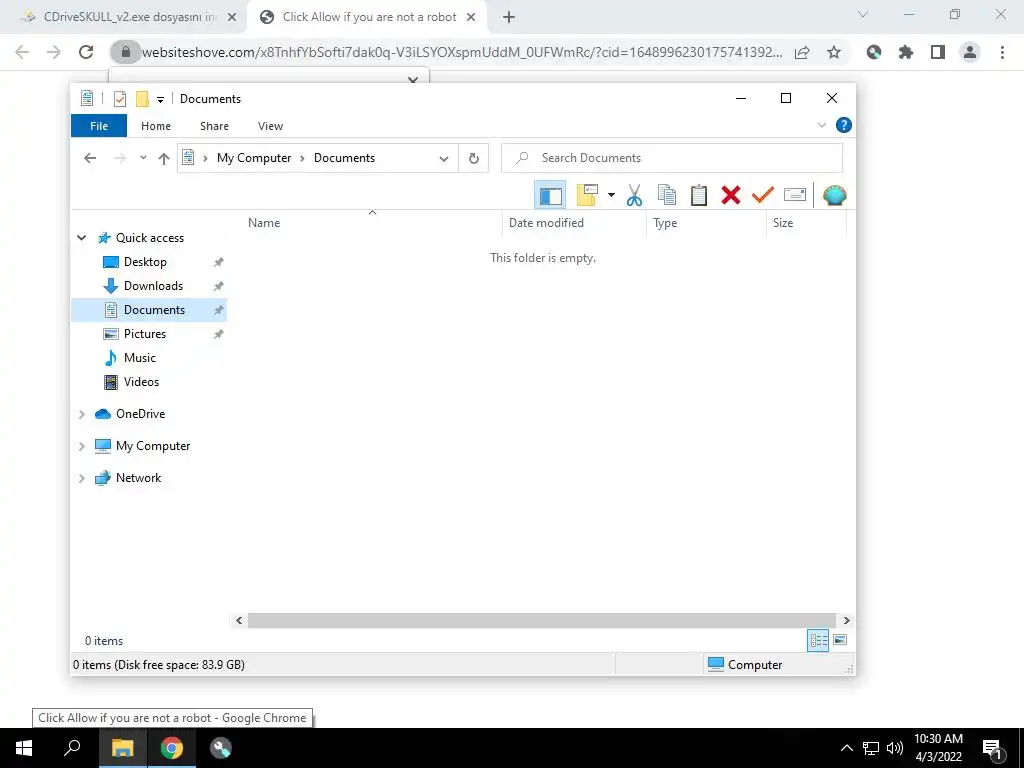
Task: Open Chrome Extensions puzzle icon
Action: click(x=906, y=52)
